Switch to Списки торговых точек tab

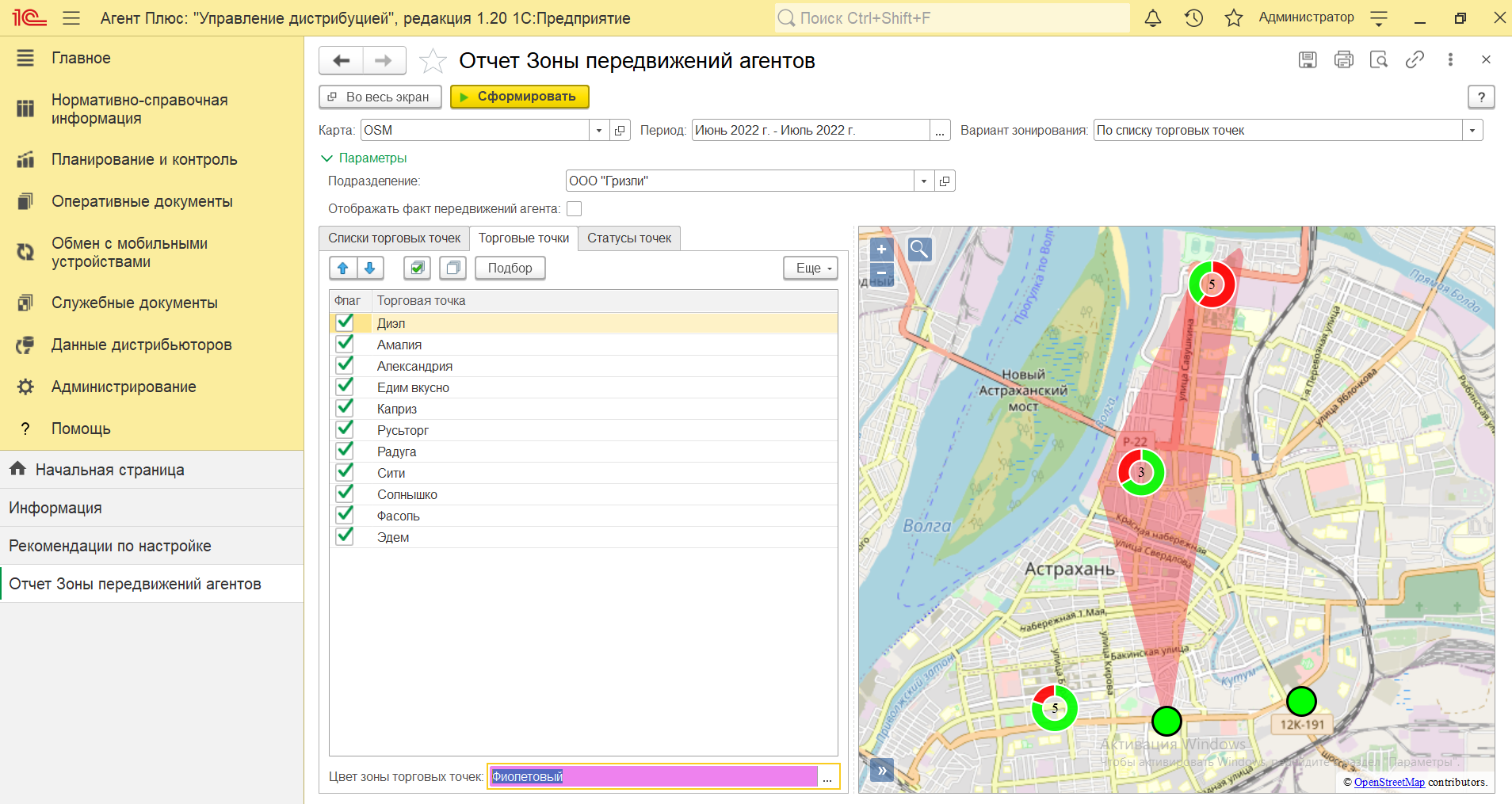(x=394, y=238)
